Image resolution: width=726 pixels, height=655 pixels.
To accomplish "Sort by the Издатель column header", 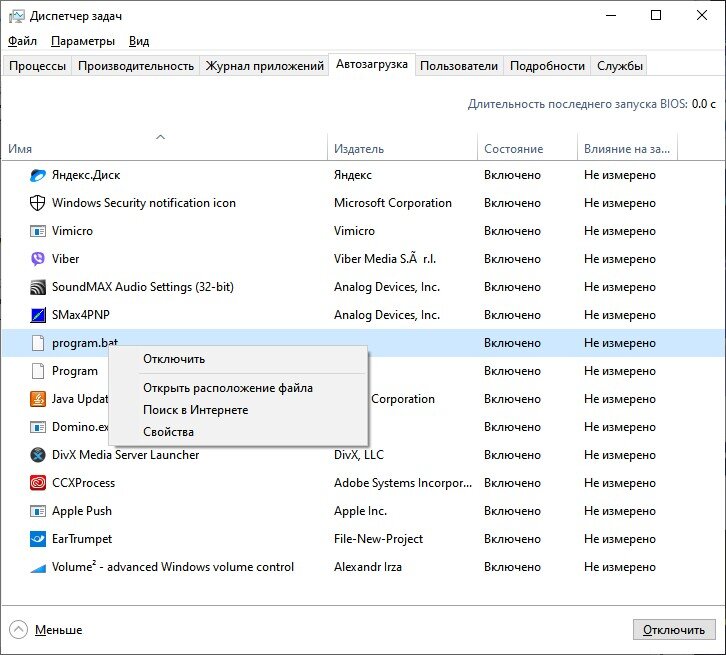I will [x=402, y=149].
